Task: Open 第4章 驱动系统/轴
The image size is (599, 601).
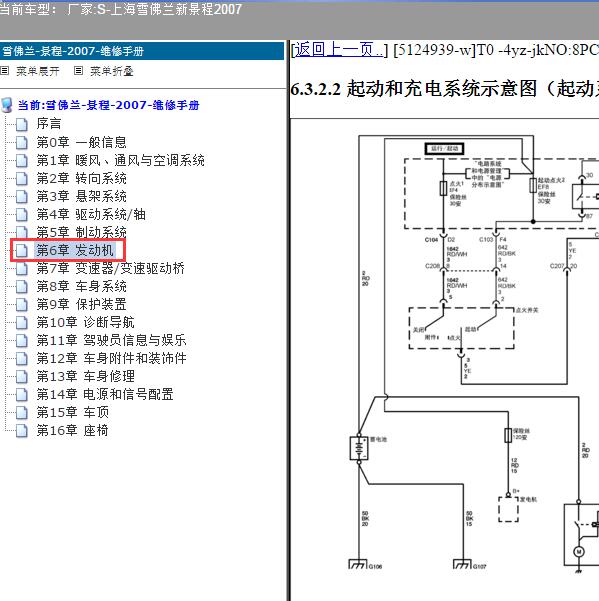Action: tap(91, 214)
